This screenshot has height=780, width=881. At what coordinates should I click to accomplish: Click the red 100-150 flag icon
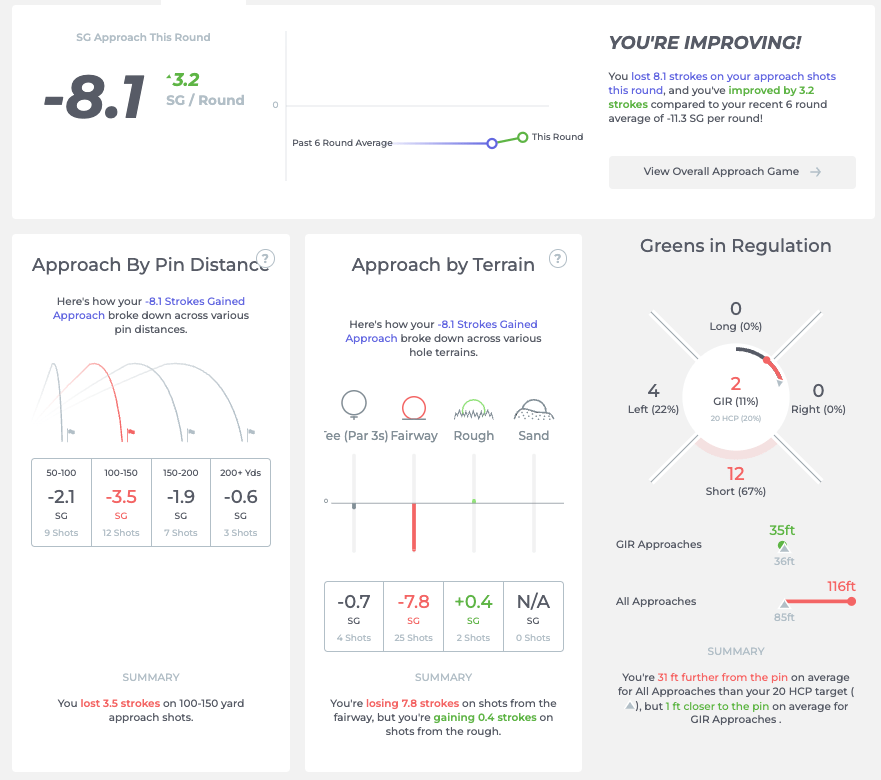click(130, 434)
